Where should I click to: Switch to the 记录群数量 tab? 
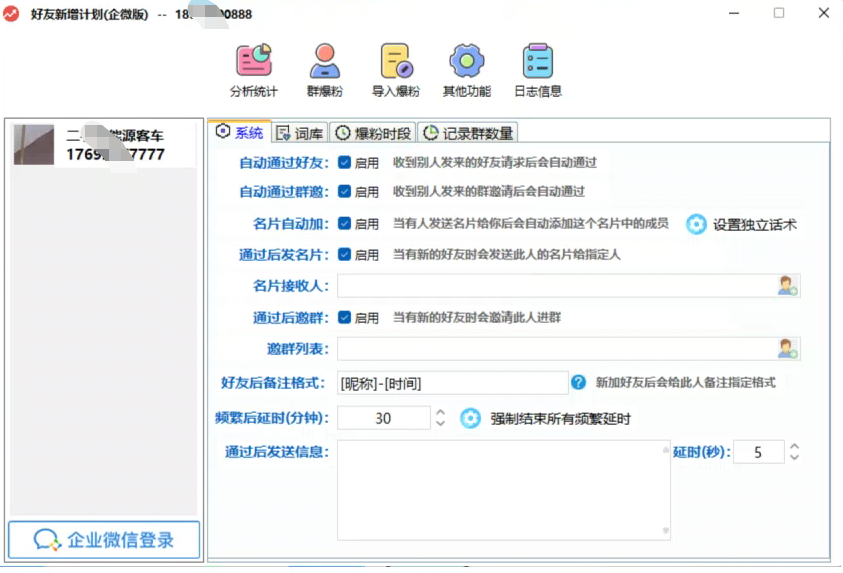(x=468, y=133)
